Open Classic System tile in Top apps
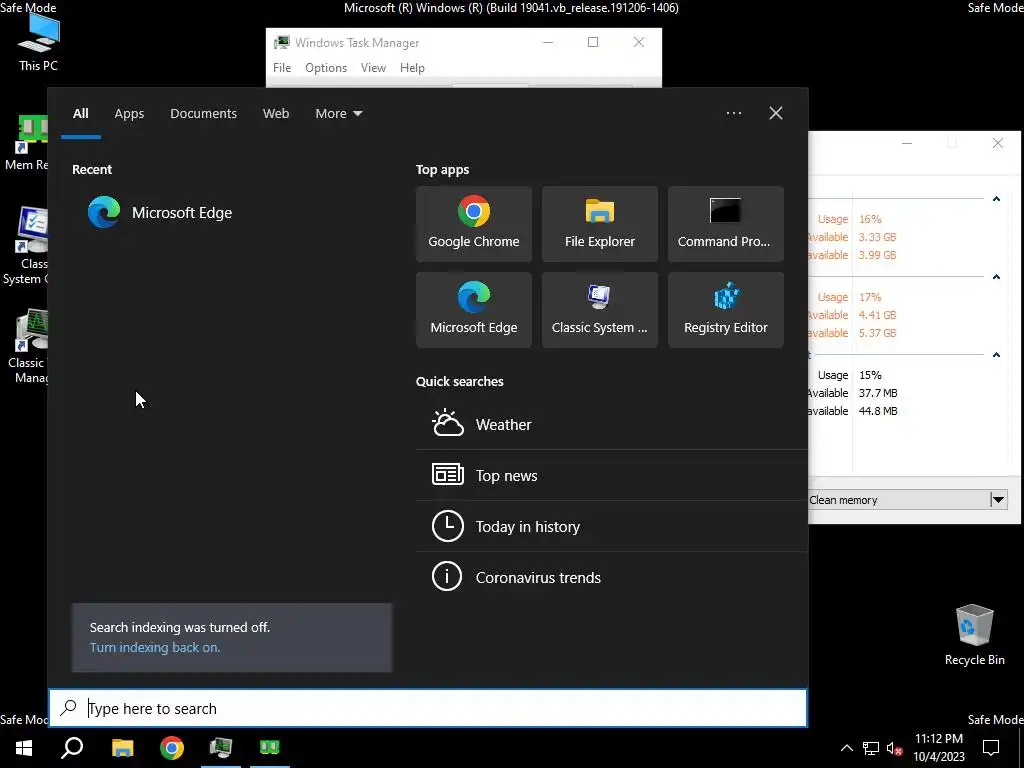 (600, 310)
